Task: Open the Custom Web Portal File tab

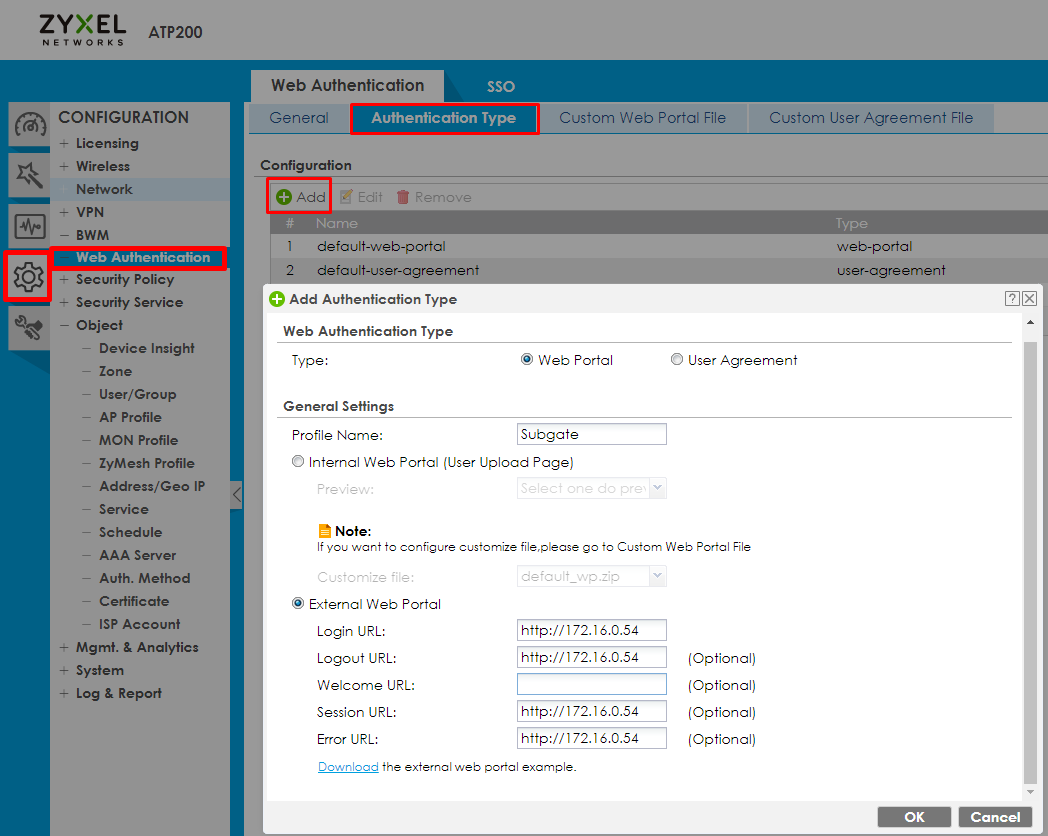Action: (x=642, y=118)
